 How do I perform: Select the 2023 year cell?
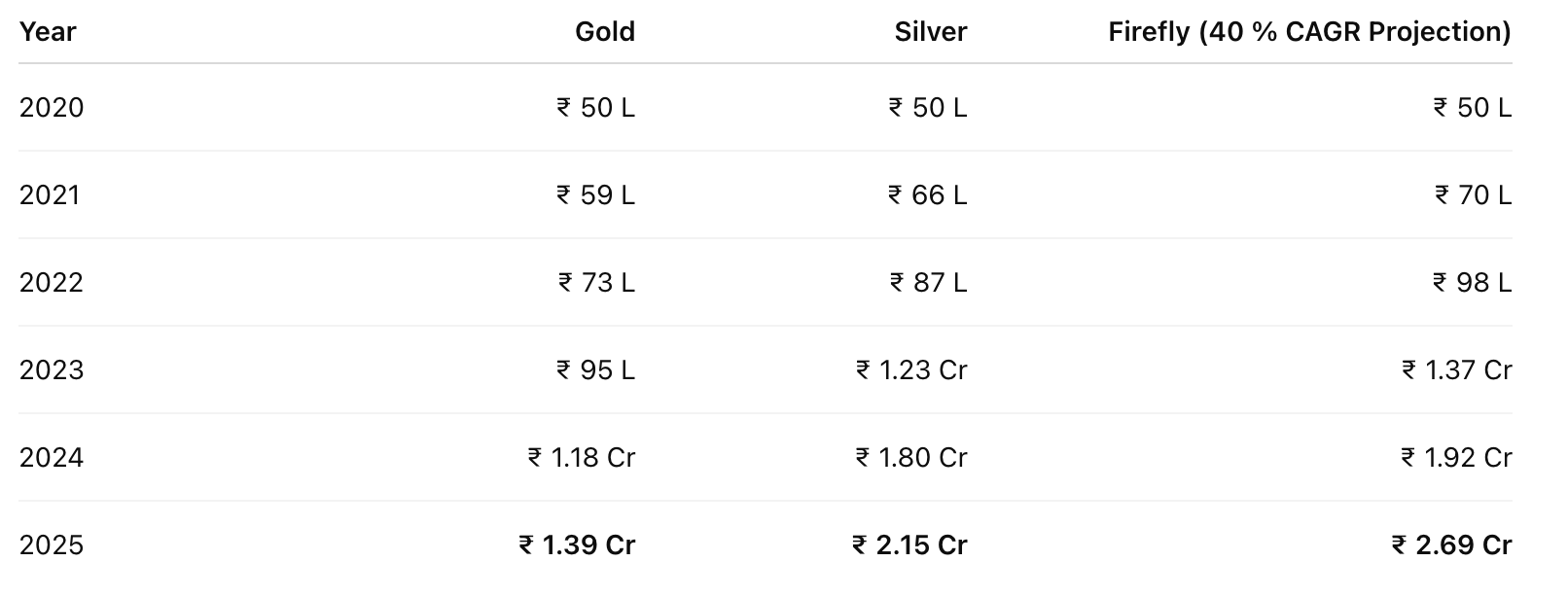pos(52,369)
